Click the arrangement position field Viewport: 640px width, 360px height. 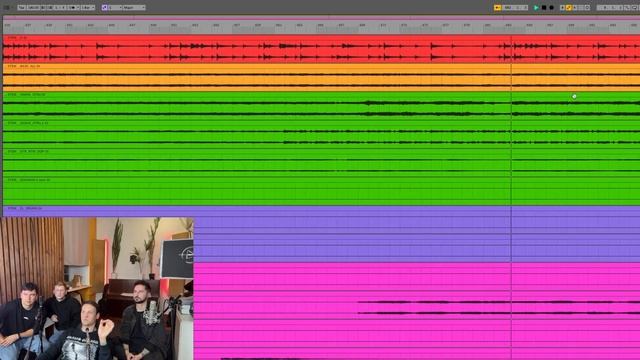click(x=515, y=7)
